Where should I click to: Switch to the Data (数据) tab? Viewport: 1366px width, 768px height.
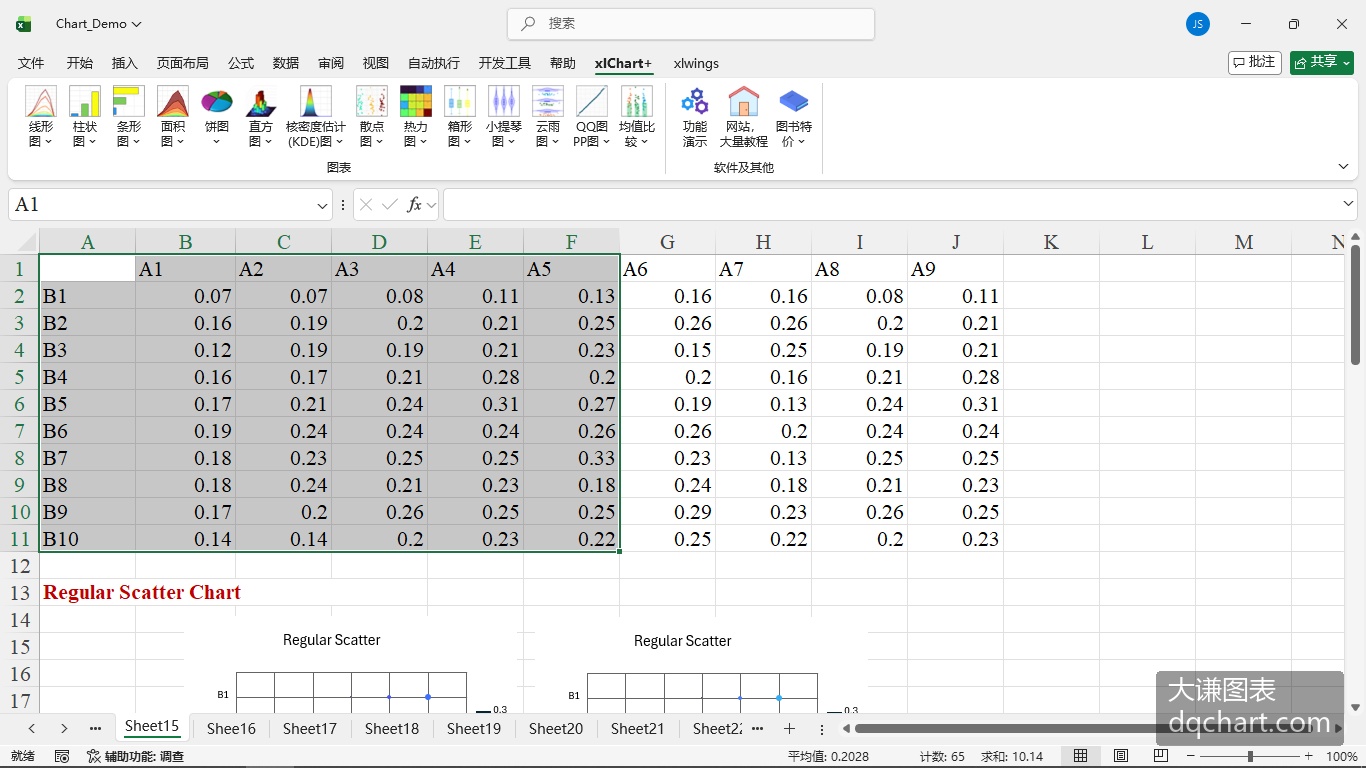[286, 63]
